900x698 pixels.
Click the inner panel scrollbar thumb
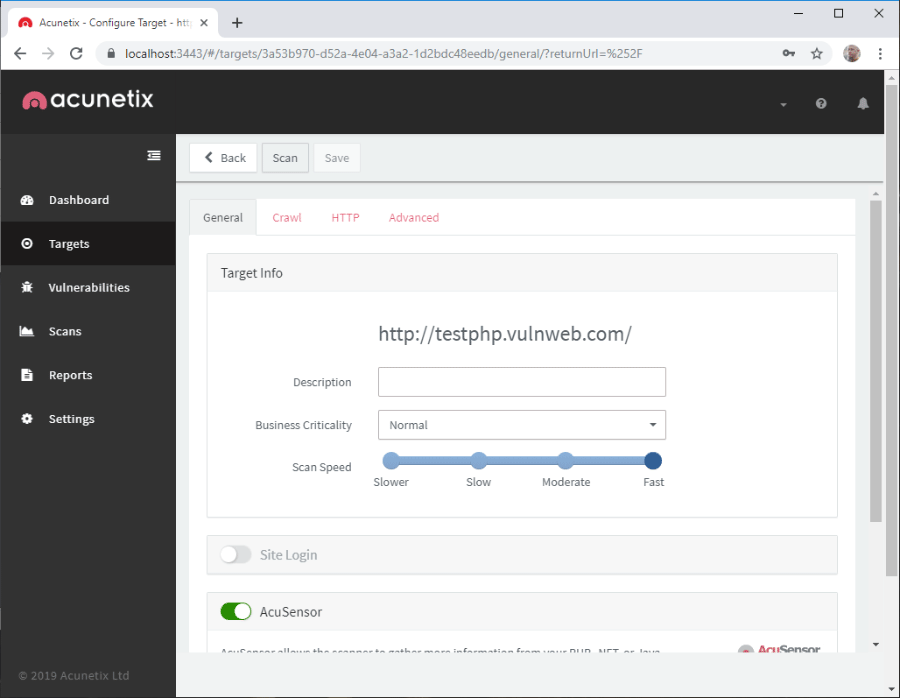[875, 361]
